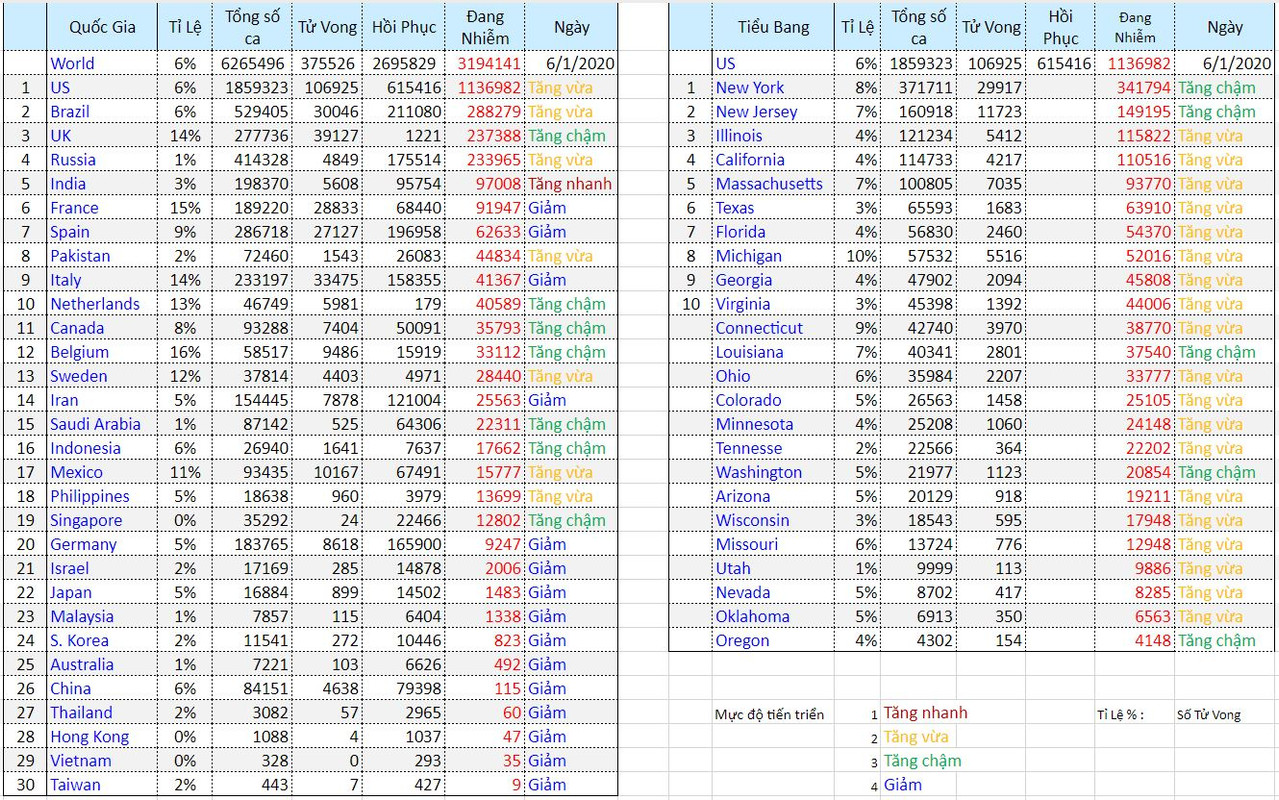Select the 'China' country cell

pos(102,688)
